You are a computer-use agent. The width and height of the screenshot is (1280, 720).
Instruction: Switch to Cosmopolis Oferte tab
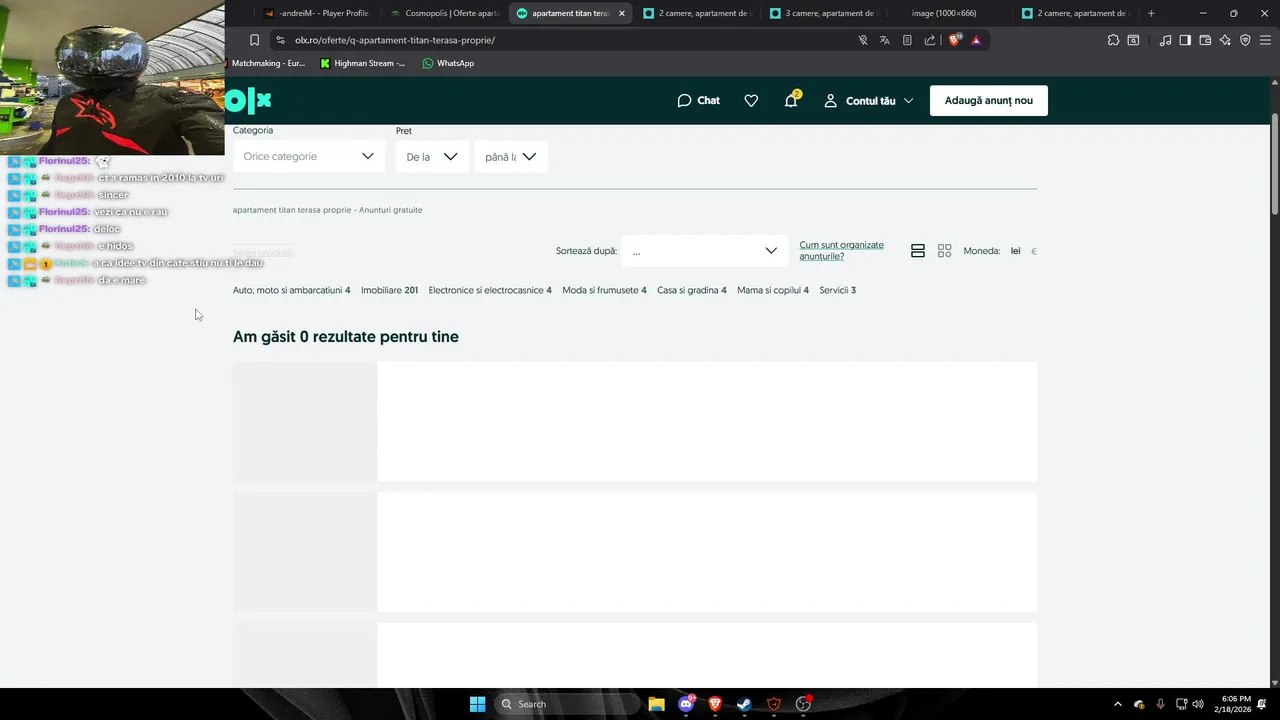(x=444, y=13)
